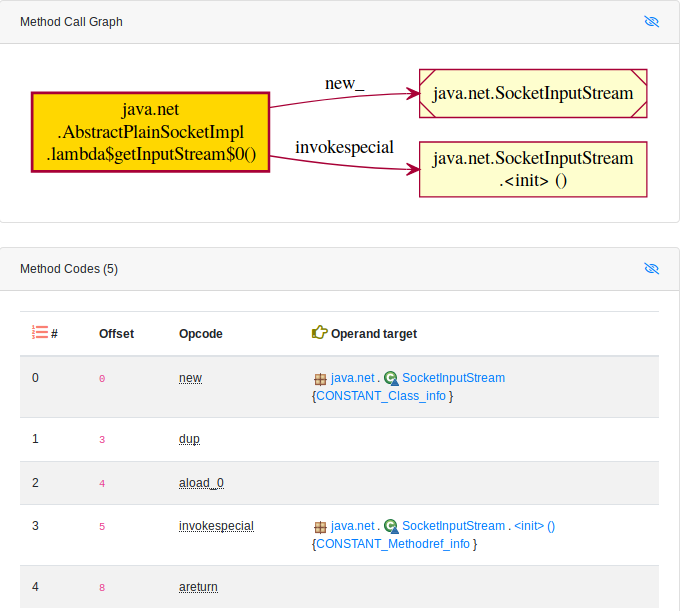The width and height of the screenshot is (681, 611).
Task: Click the Opcode column header
Action: click(201, 334)
